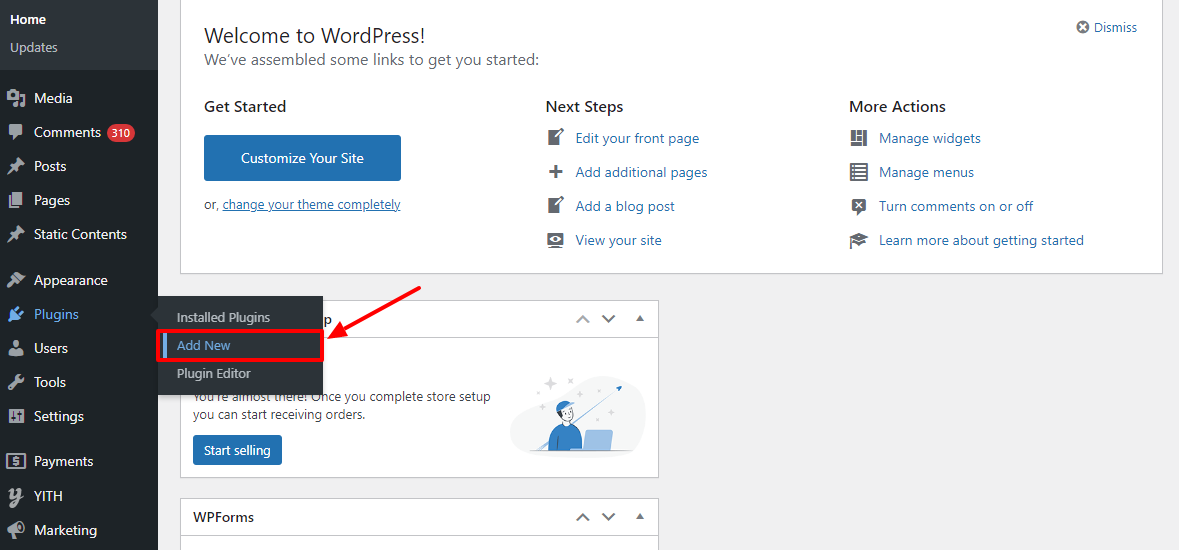Move the store setup widget up
Viewport: 1179px width, 550px height.
pyautogui.click(x=583, y=319)
